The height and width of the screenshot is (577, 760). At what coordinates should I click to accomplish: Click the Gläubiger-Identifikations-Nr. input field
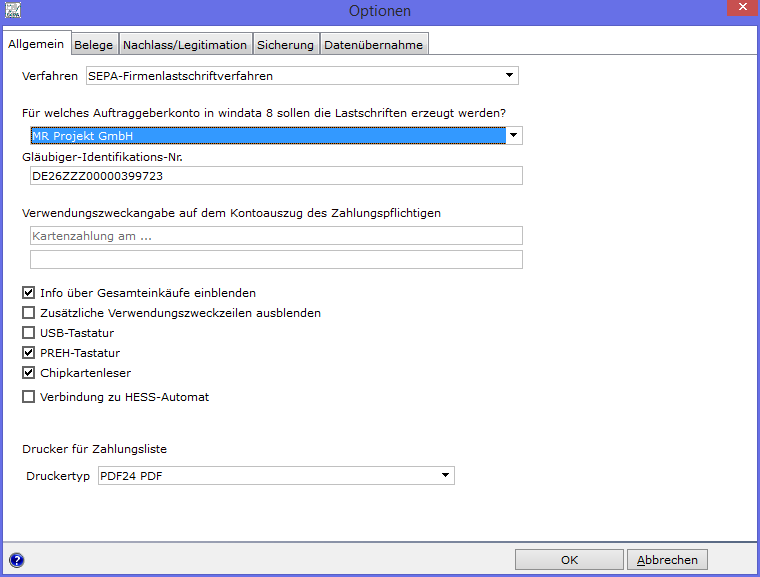[x=276, y=176]
